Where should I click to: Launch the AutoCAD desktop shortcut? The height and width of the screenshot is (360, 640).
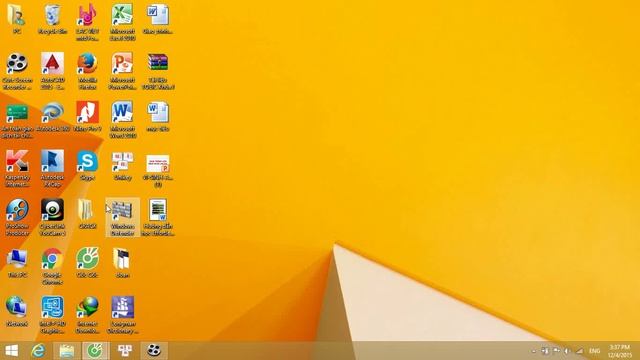click(x=52, y=71)
